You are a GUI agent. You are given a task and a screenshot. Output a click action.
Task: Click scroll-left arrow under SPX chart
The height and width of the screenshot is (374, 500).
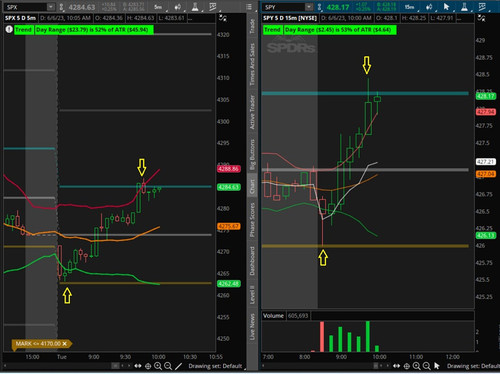[x=5, y=366]
